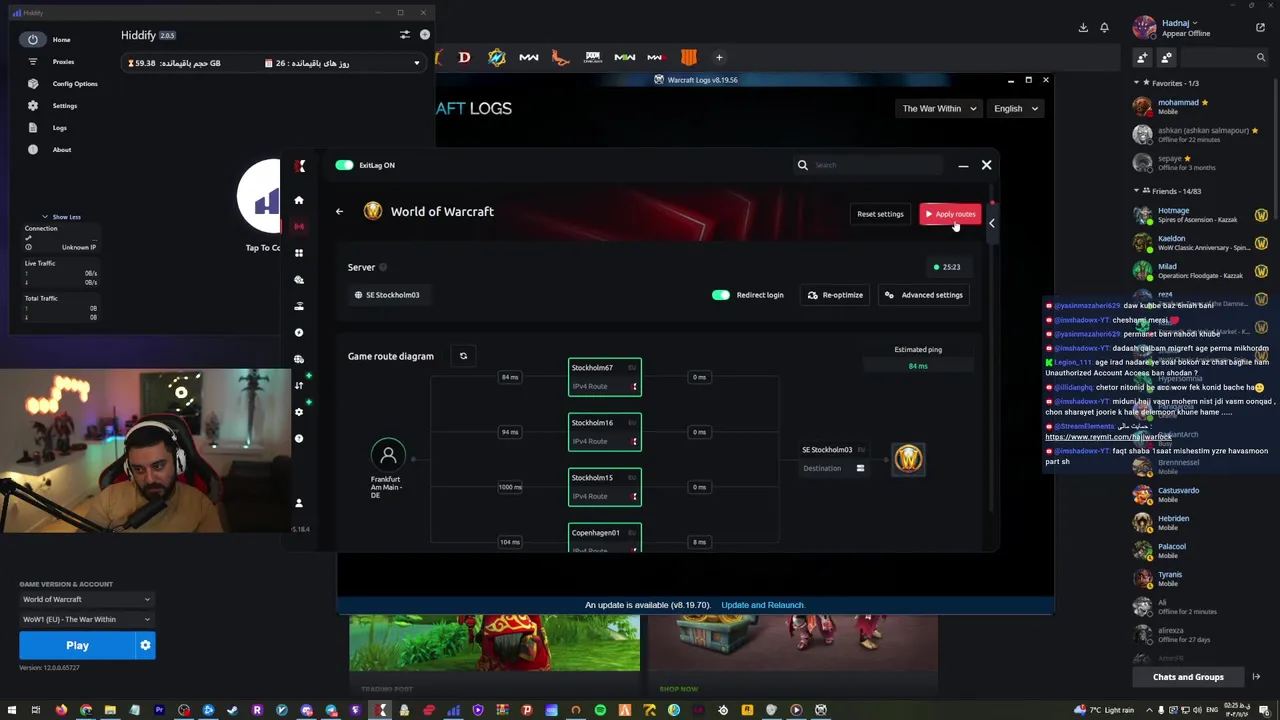
Task: Collapse the Favorites group in friends list
Action: click(1136, 83)
